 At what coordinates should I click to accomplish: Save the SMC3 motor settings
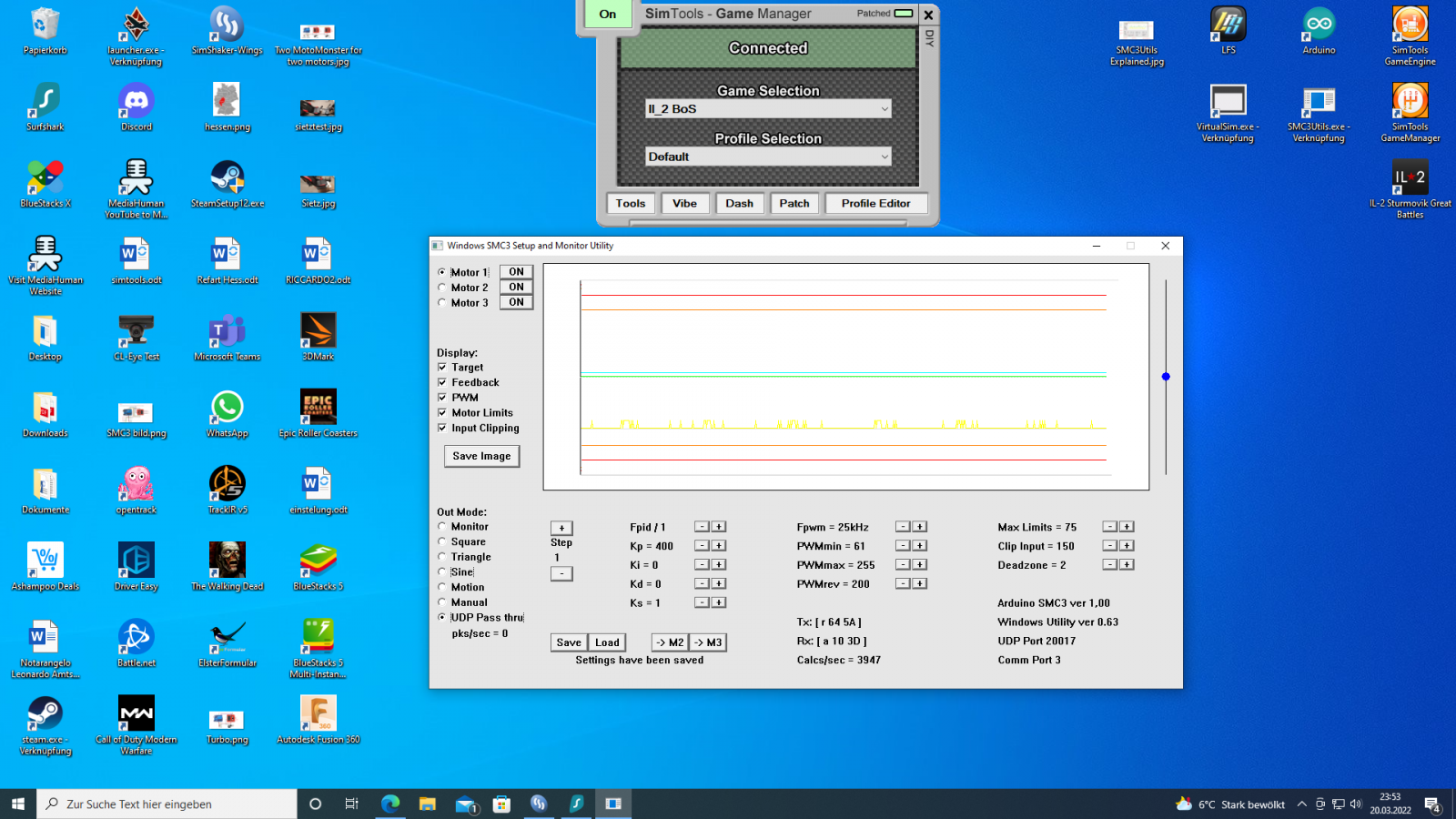coord(569,642)
